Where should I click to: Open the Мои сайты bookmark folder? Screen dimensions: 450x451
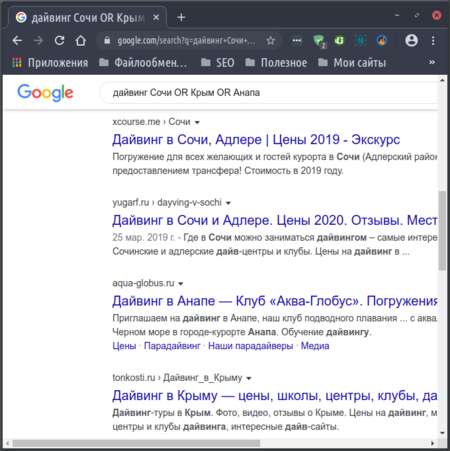pos(352,63)
